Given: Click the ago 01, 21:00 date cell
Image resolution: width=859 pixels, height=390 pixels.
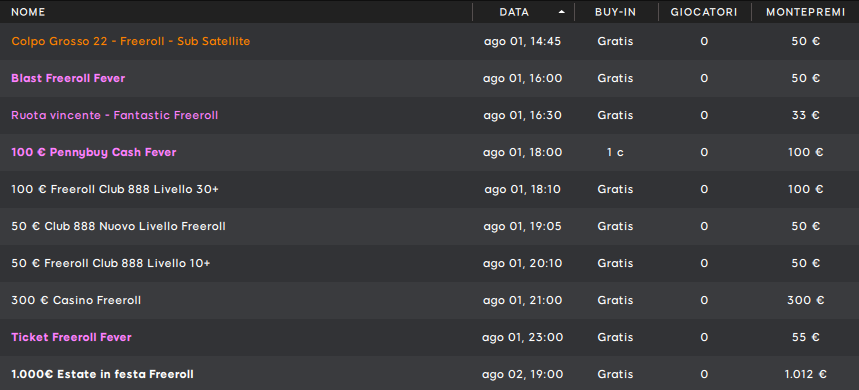Looking at the screenshot, I should tap(523, 301).
